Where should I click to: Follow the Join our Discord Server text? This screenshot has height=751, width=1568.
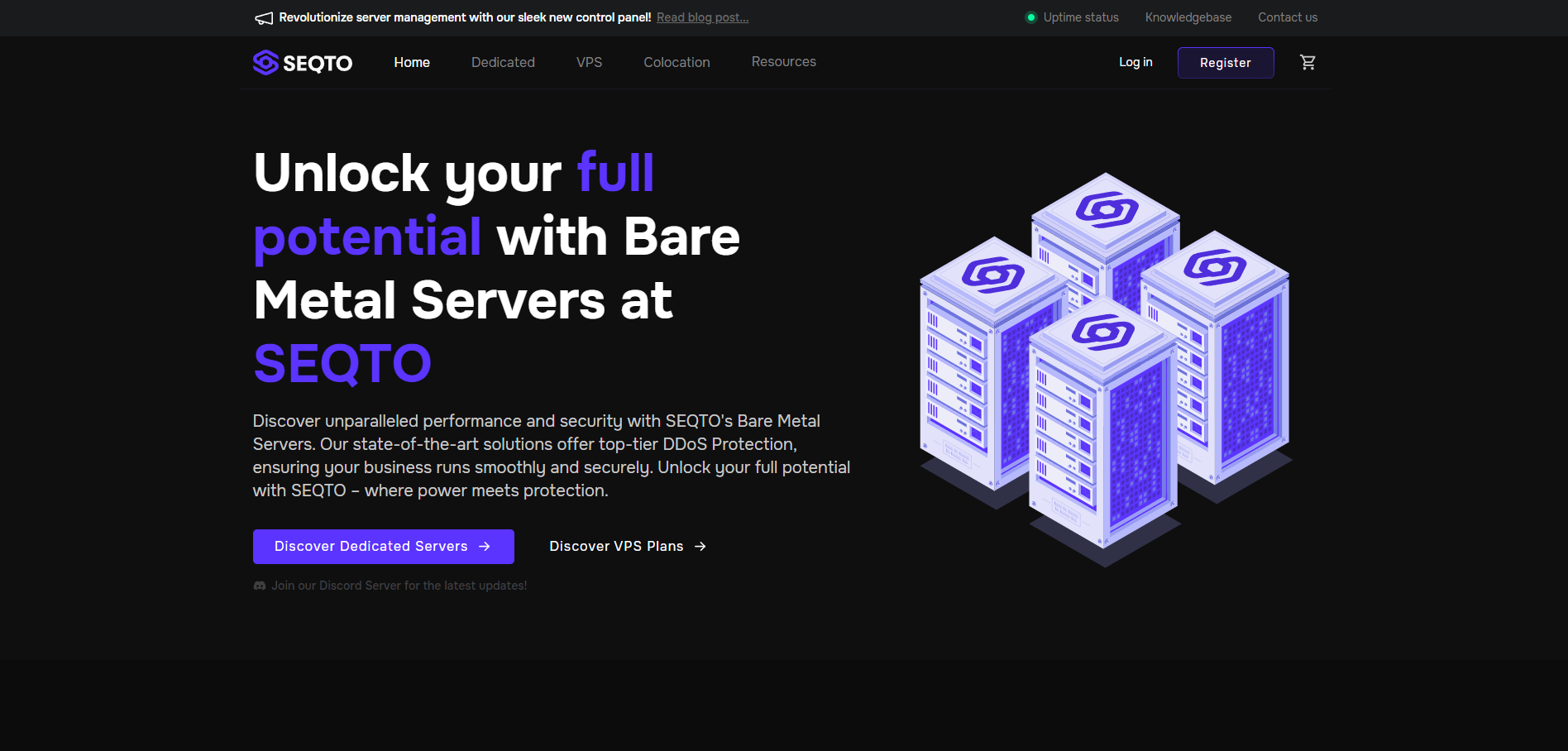[399, 586]
